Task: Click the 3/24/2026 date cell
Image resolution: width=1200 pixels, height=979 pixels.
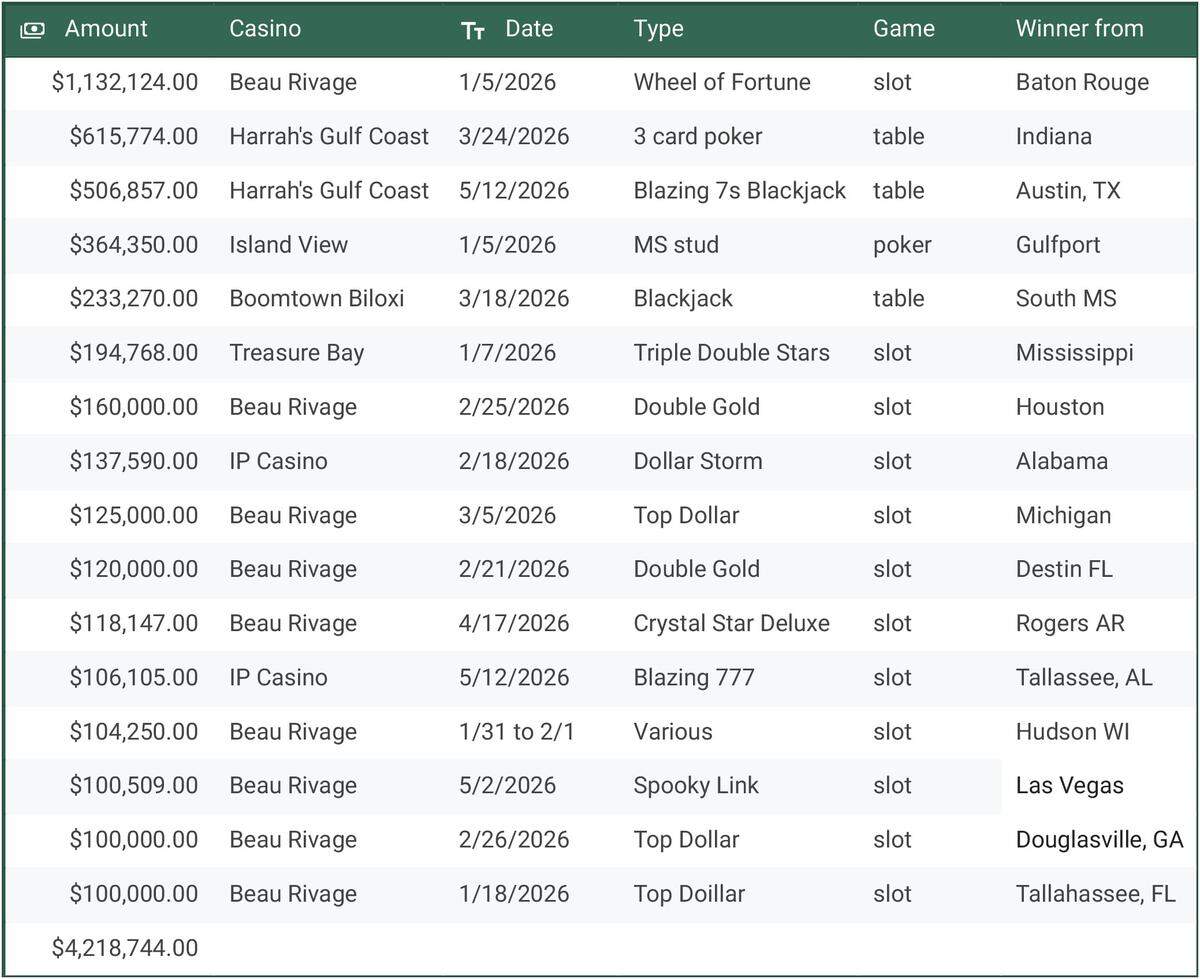Action: click(514, 136)
